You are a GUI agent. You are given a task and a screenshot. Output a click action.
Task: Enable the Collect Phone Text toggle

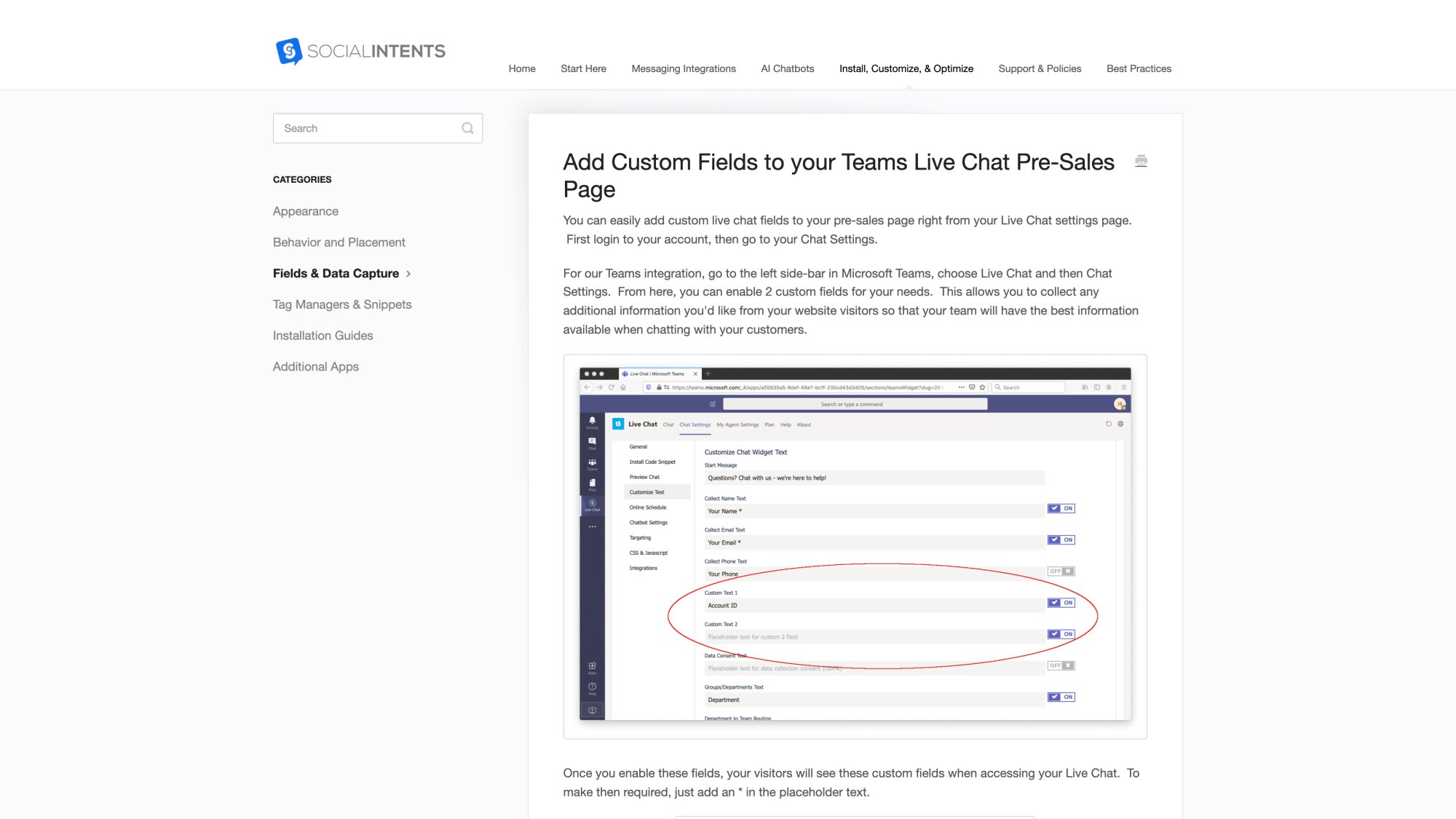pyautogui.click(x=1061, y=571)
